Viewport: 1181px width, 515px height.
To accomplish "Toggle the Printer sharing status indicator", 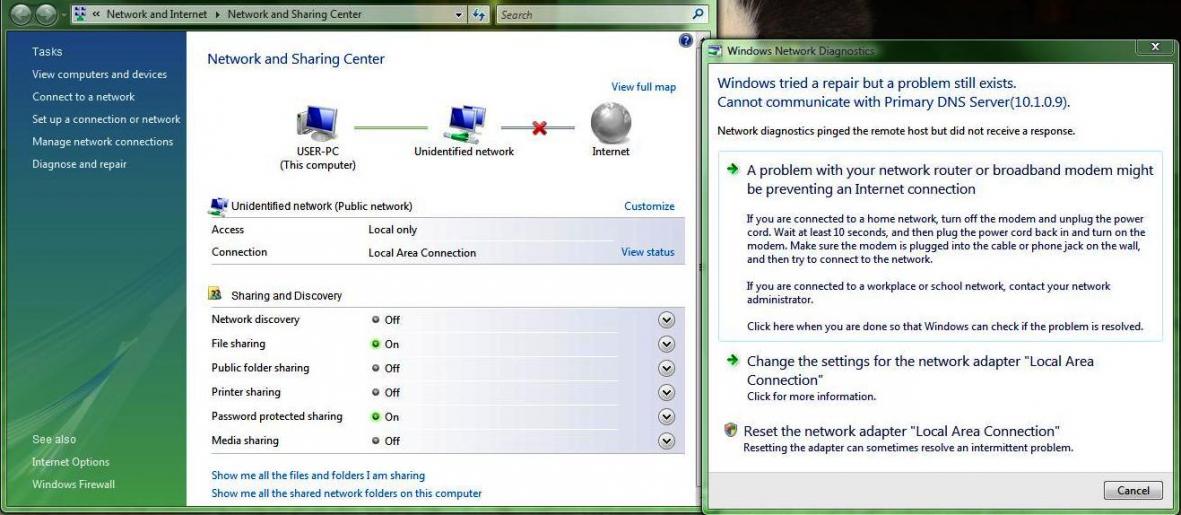I will (x=375, y=392).
